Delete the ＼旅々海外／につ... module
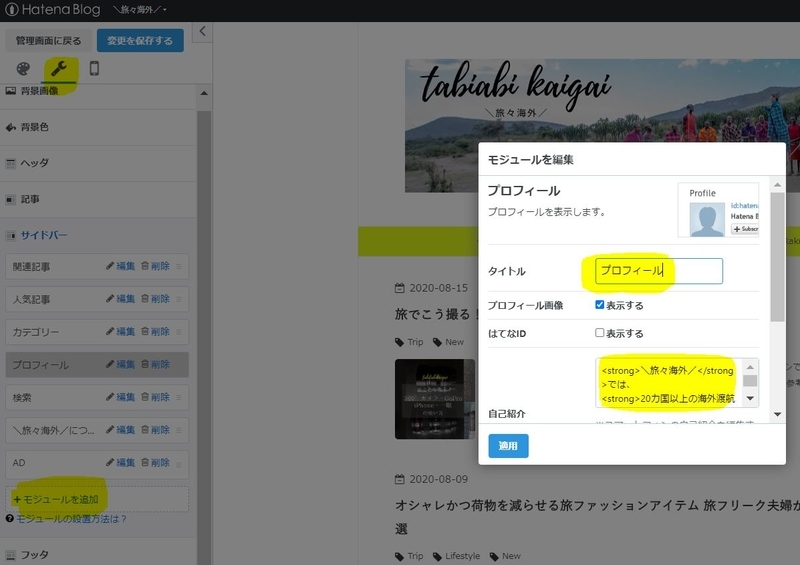Image resolution: width=800 pixels, height=565 pixels. click(x=155, y=430)
